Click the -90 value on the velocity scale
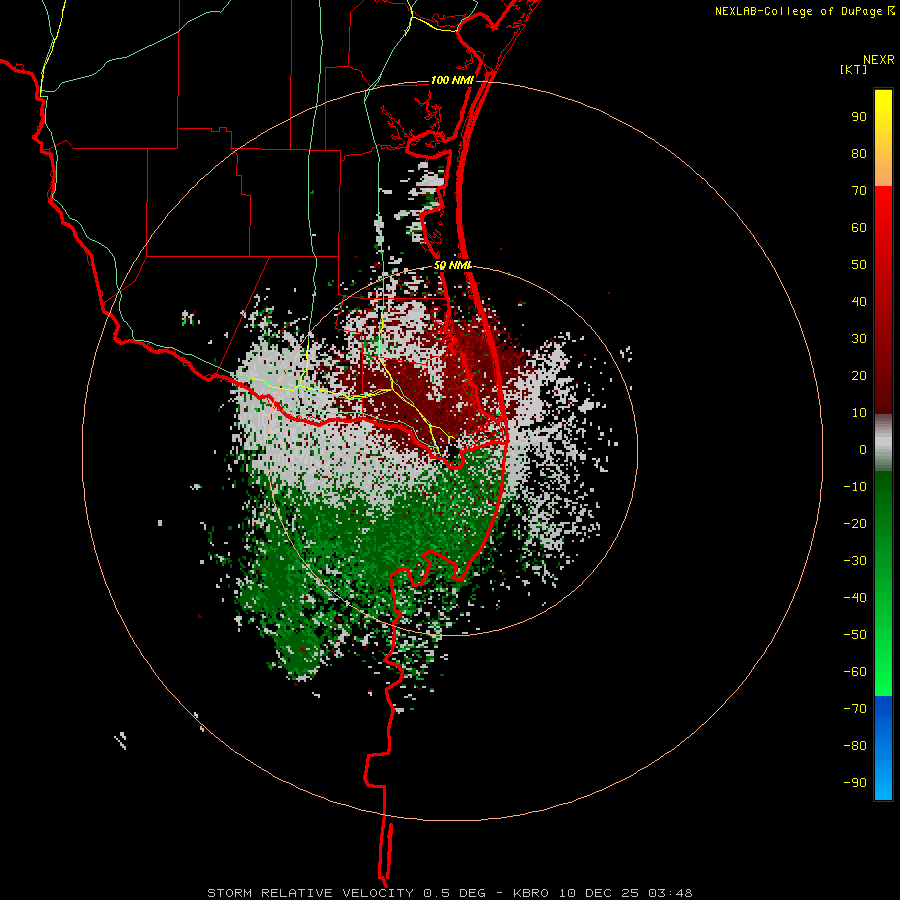900x900 pixels. [x=855, y=783]
